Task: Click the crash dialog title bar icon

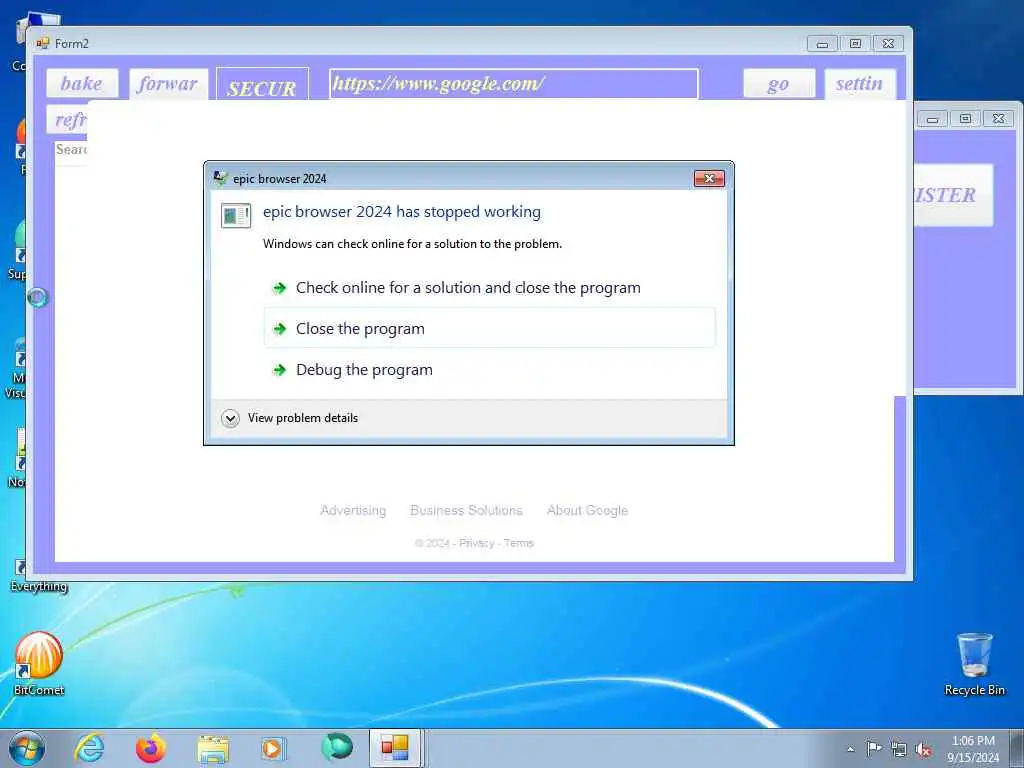Action: pyautogui.click(x=221, y=178)
